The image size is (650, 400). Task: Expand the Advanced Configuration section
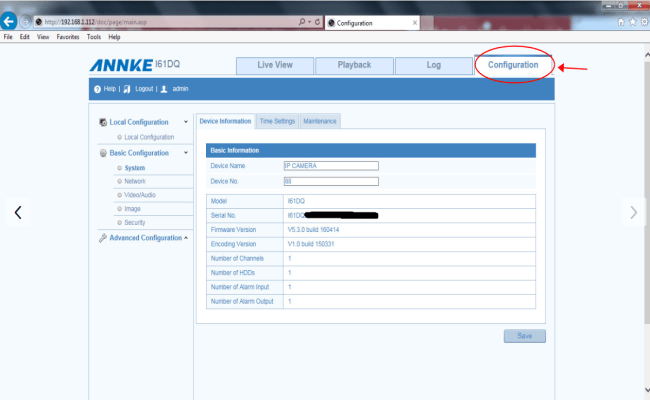[x=186, y=238]
